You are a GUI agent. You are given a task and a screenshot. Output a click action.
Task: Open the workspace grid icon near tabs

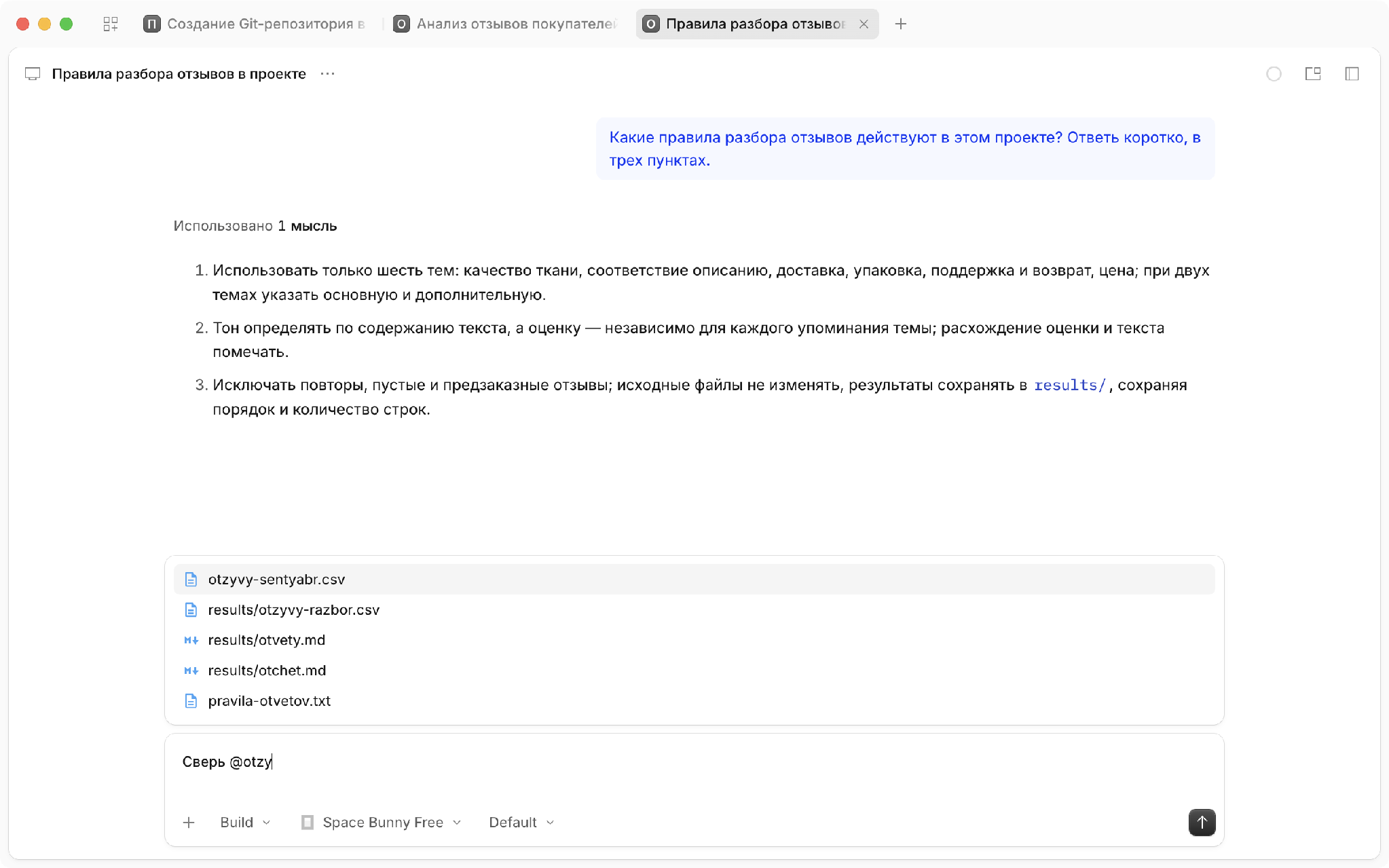click(x=111, y=24)
